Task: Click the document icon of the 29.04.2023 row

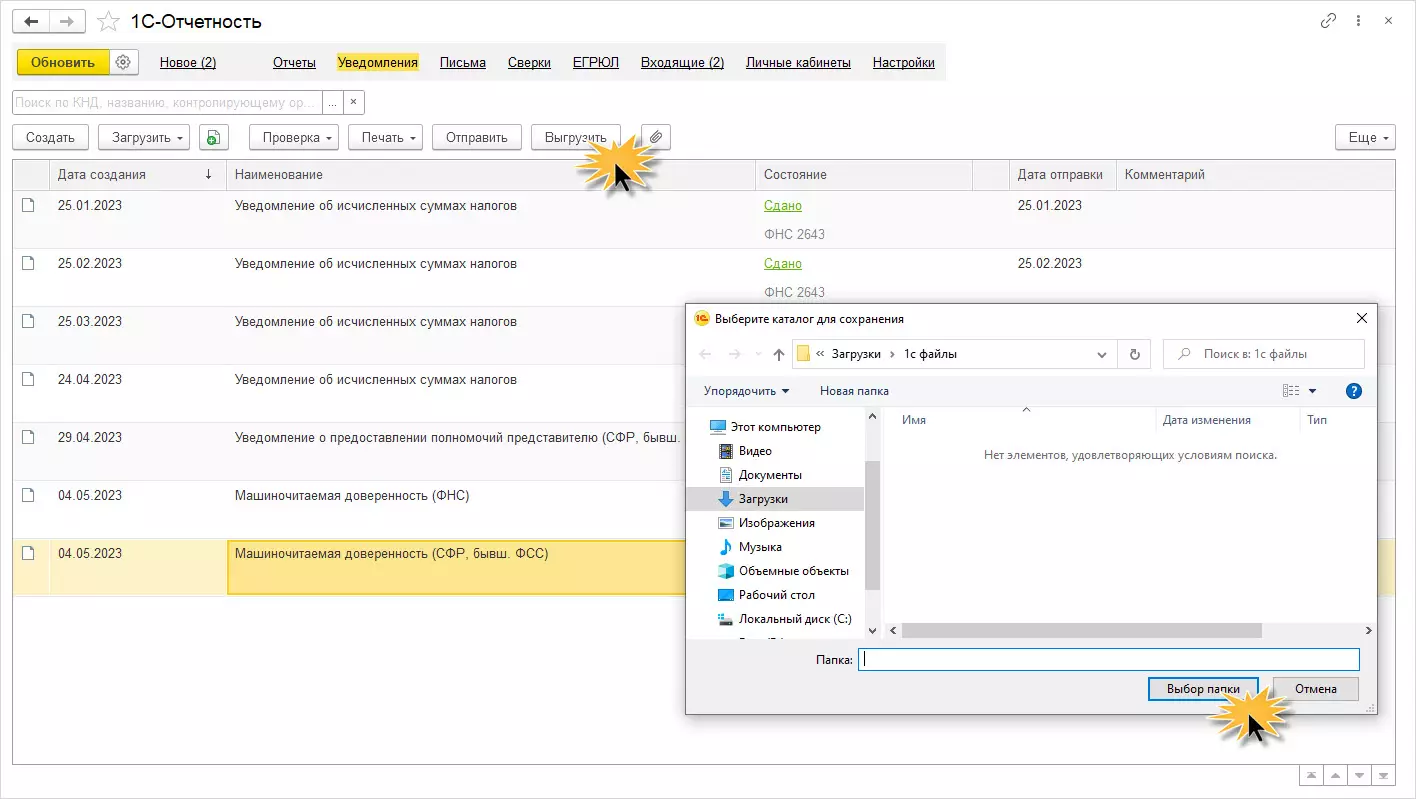Action: (x=29, y=437)
